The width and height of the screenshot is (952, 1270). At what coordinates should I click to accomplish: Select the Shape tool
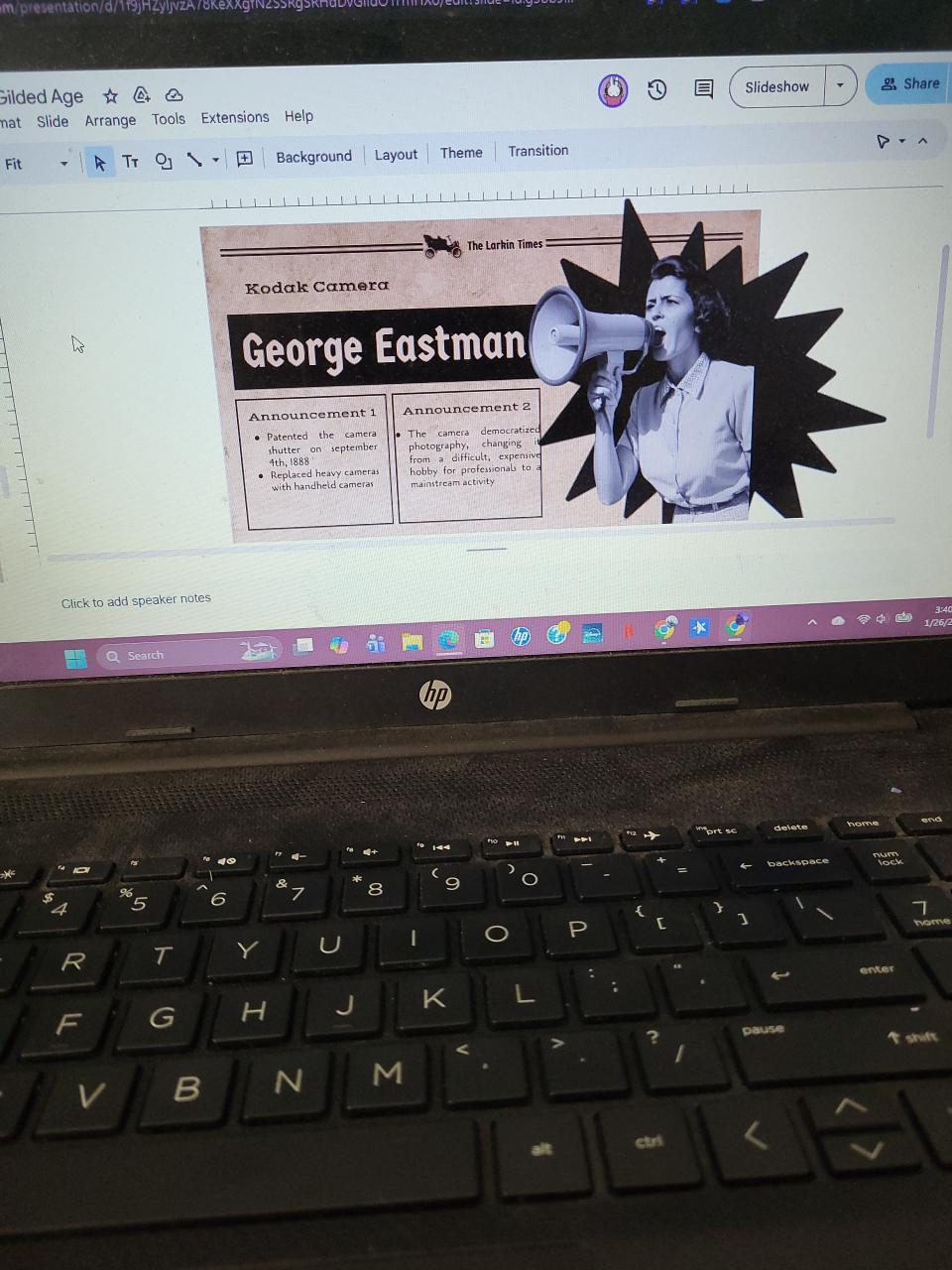[x=164, y=161]
